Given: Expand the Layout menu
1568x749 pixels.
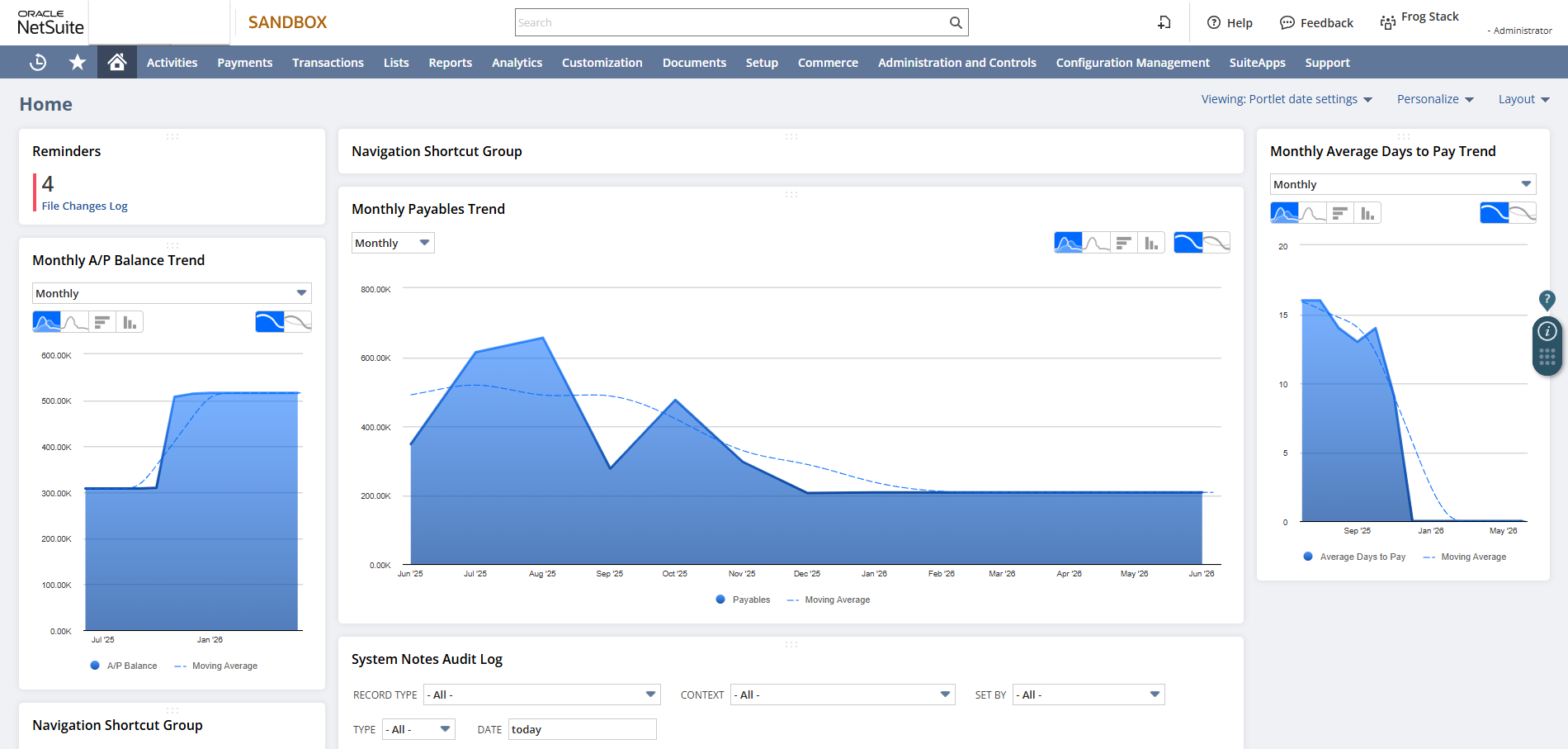Looking at the screenshot, I should [1524, 99].
